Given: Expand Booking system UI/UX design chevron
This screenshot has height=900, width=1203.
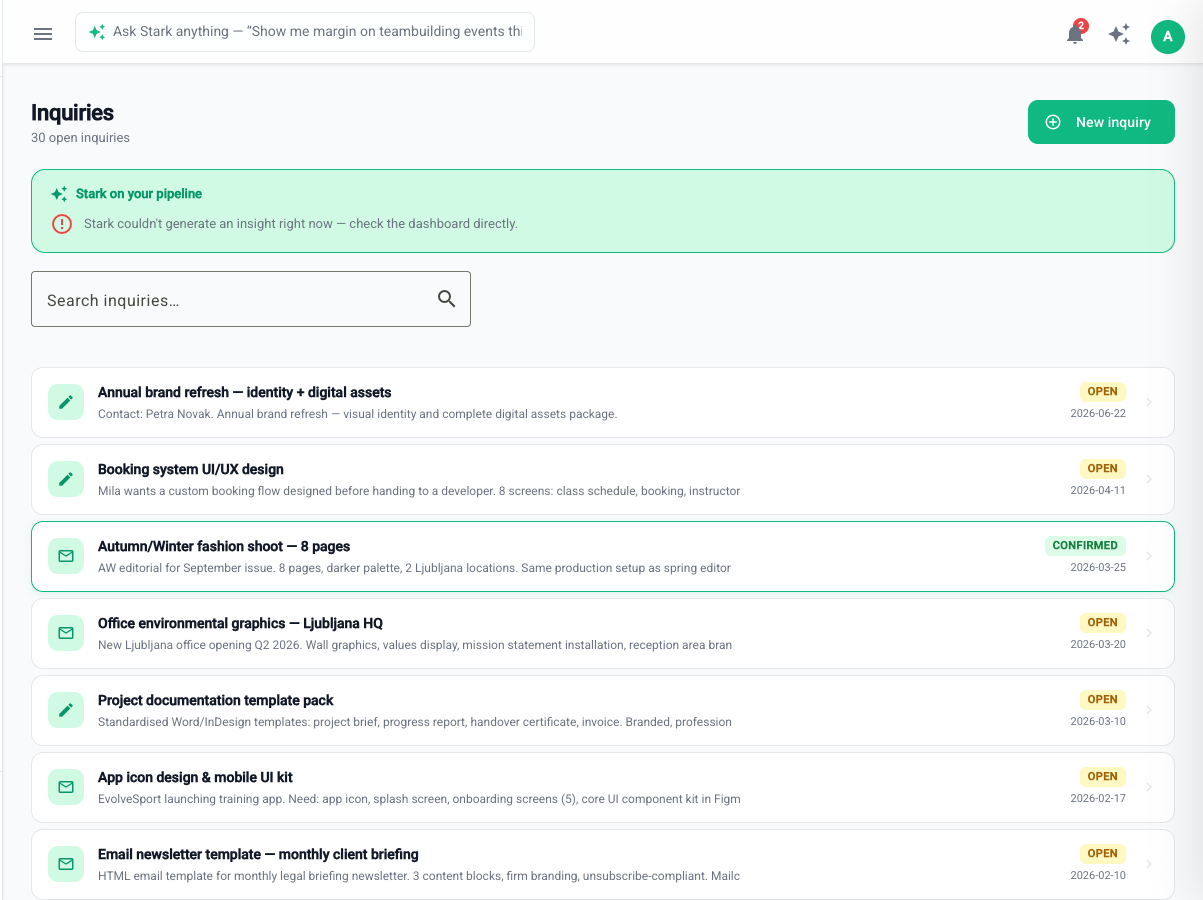Looking at the screenshot, I should [x=1149, y=479].
